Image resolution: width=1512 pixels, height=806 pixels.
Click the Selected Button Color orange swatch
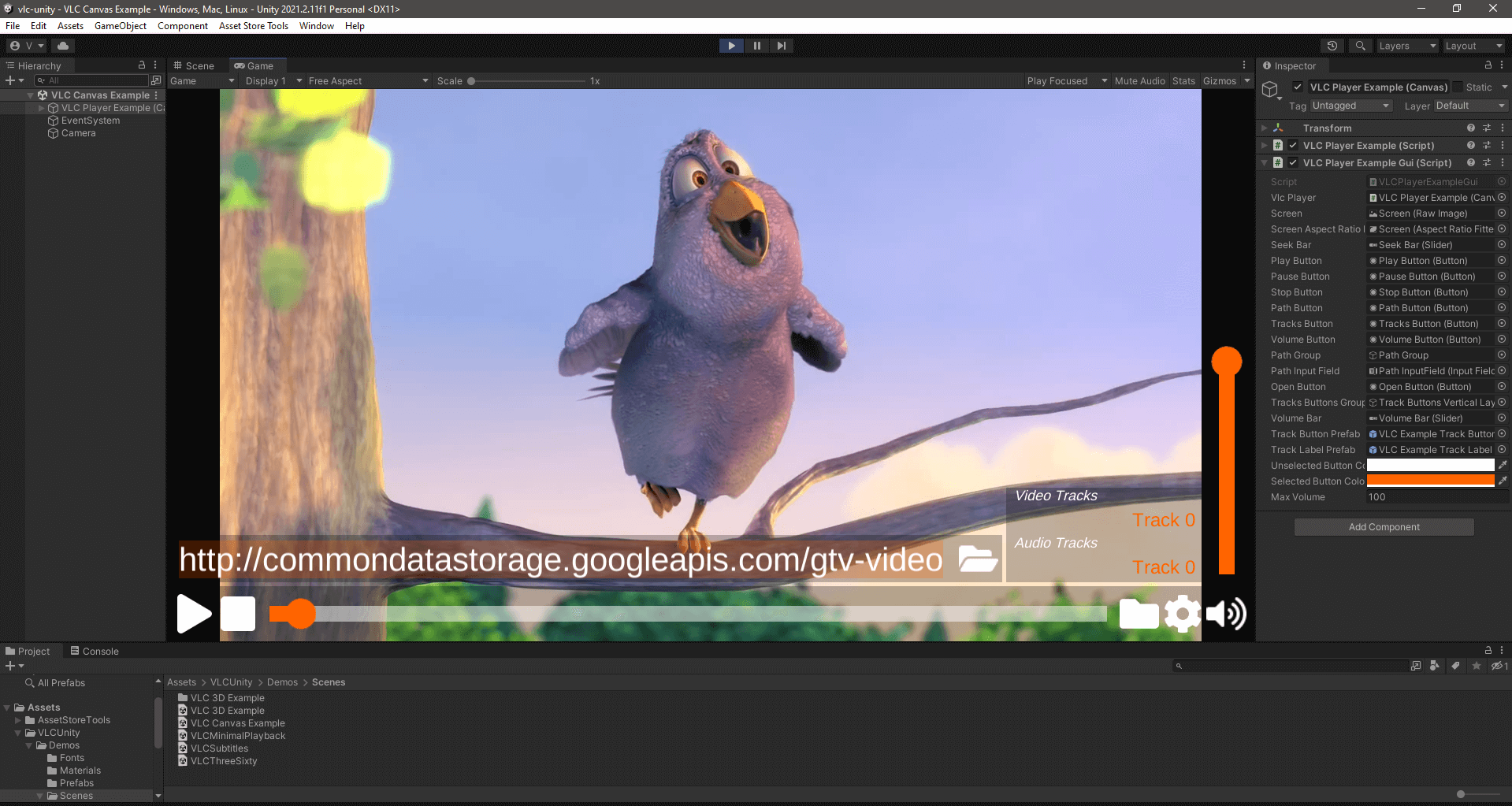(x=1430, y=481)
